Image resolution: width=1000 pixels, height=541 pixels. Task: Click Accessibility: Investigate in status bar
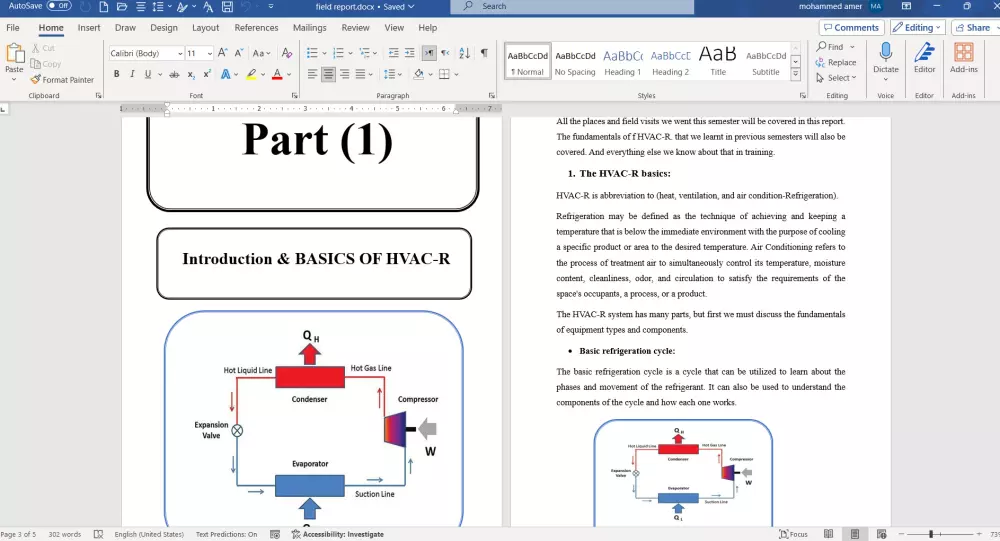(337, 535)
